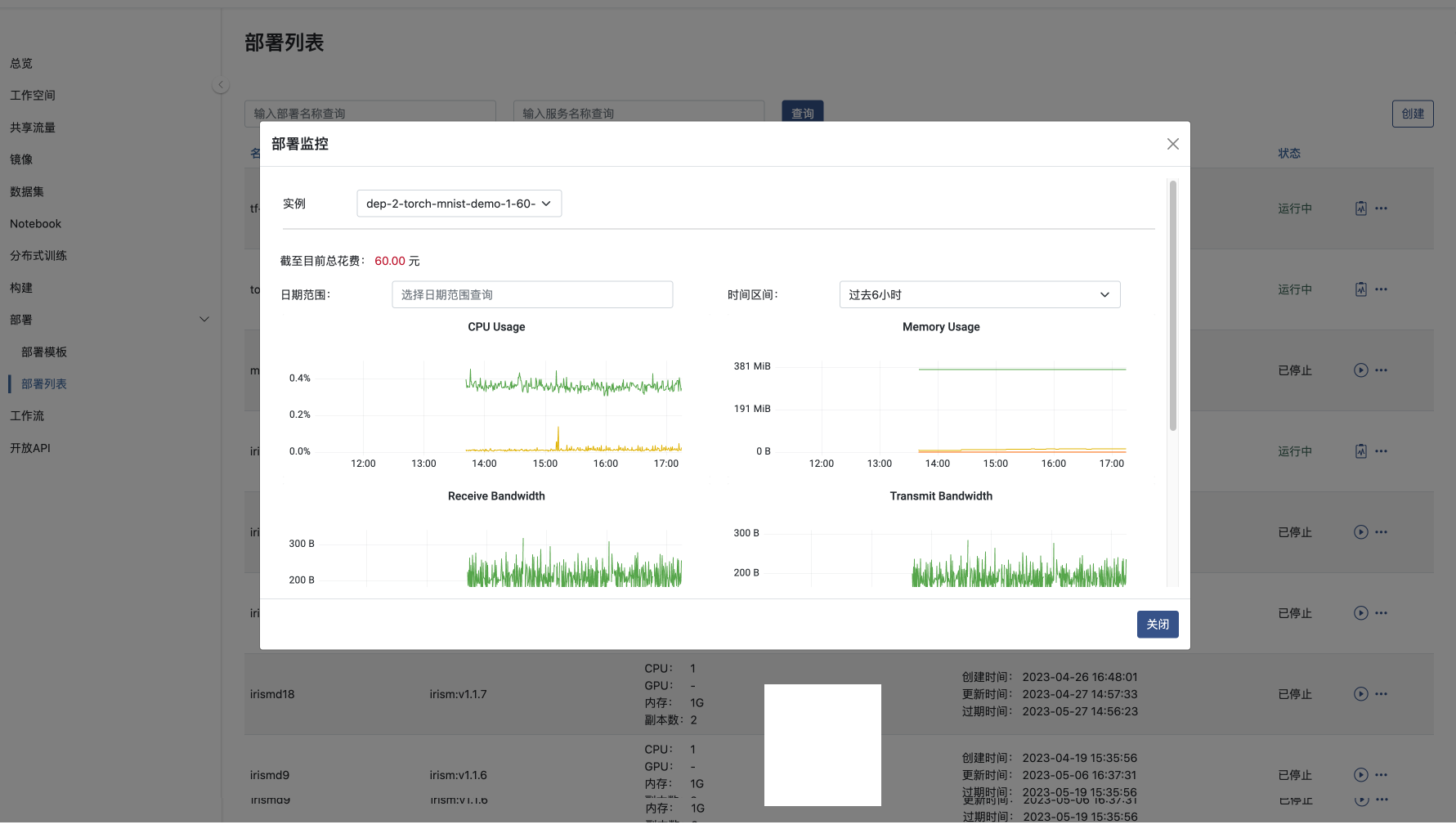The image size is (1456, 829).
Task: Close the 部署监控 dialog with the X icon
Action: pyautogui.click(x=1172, y=144)
